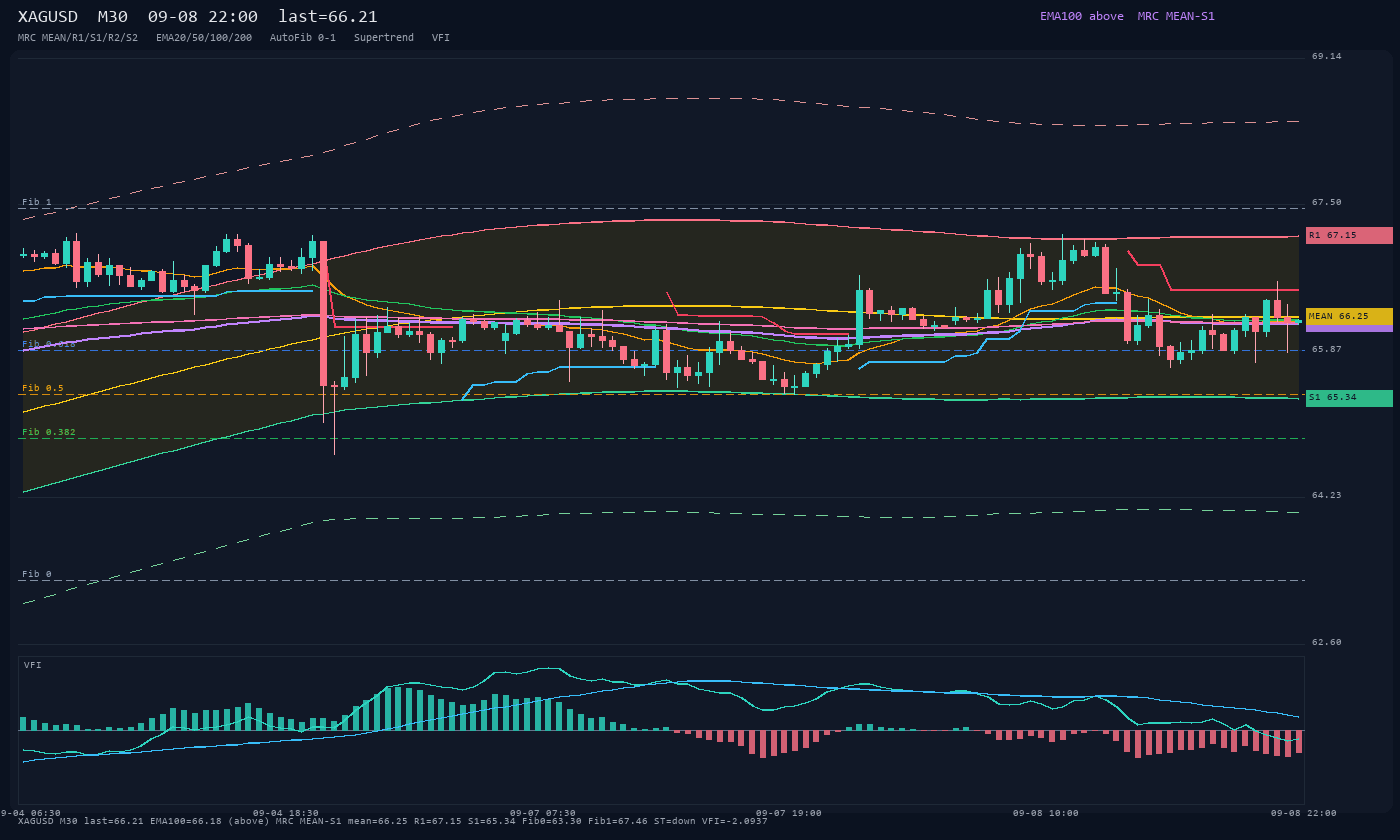Select the Supertrend indicator legend
The width and height of the screenshot is (1400, 840).
(x=384, y=38)
